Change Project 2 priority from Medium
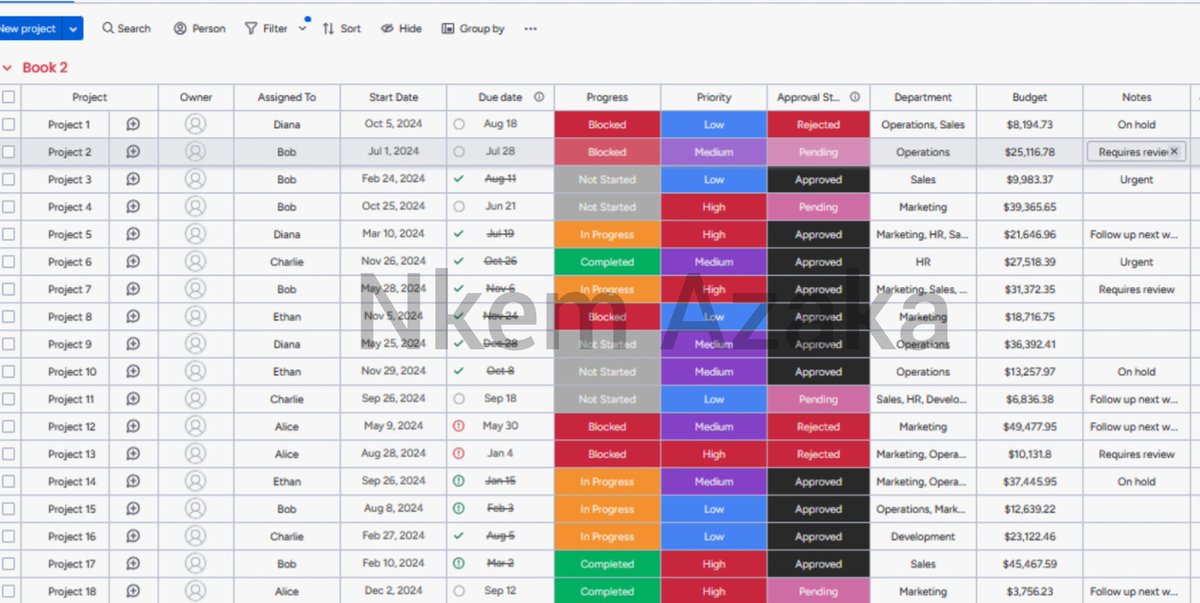 click(x=714, y=152)
